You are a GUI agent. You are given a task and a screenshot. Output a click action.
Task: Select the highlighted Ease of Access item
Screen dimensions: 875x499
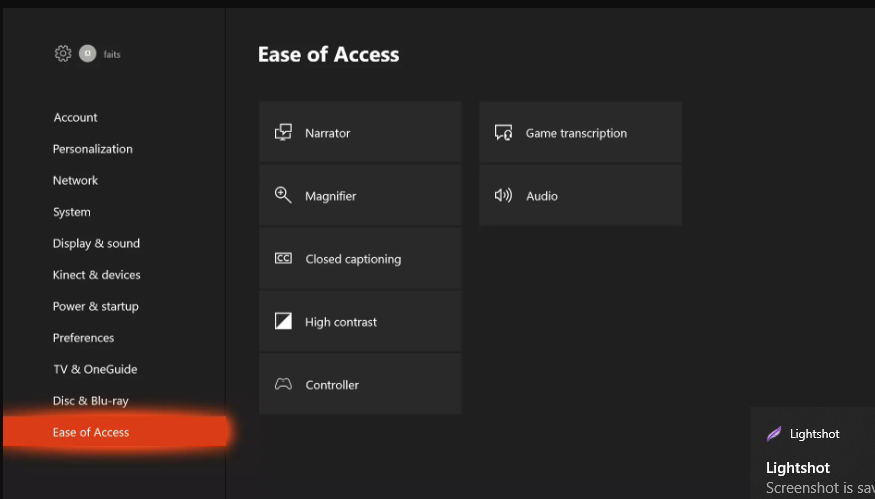click(115, 431)
